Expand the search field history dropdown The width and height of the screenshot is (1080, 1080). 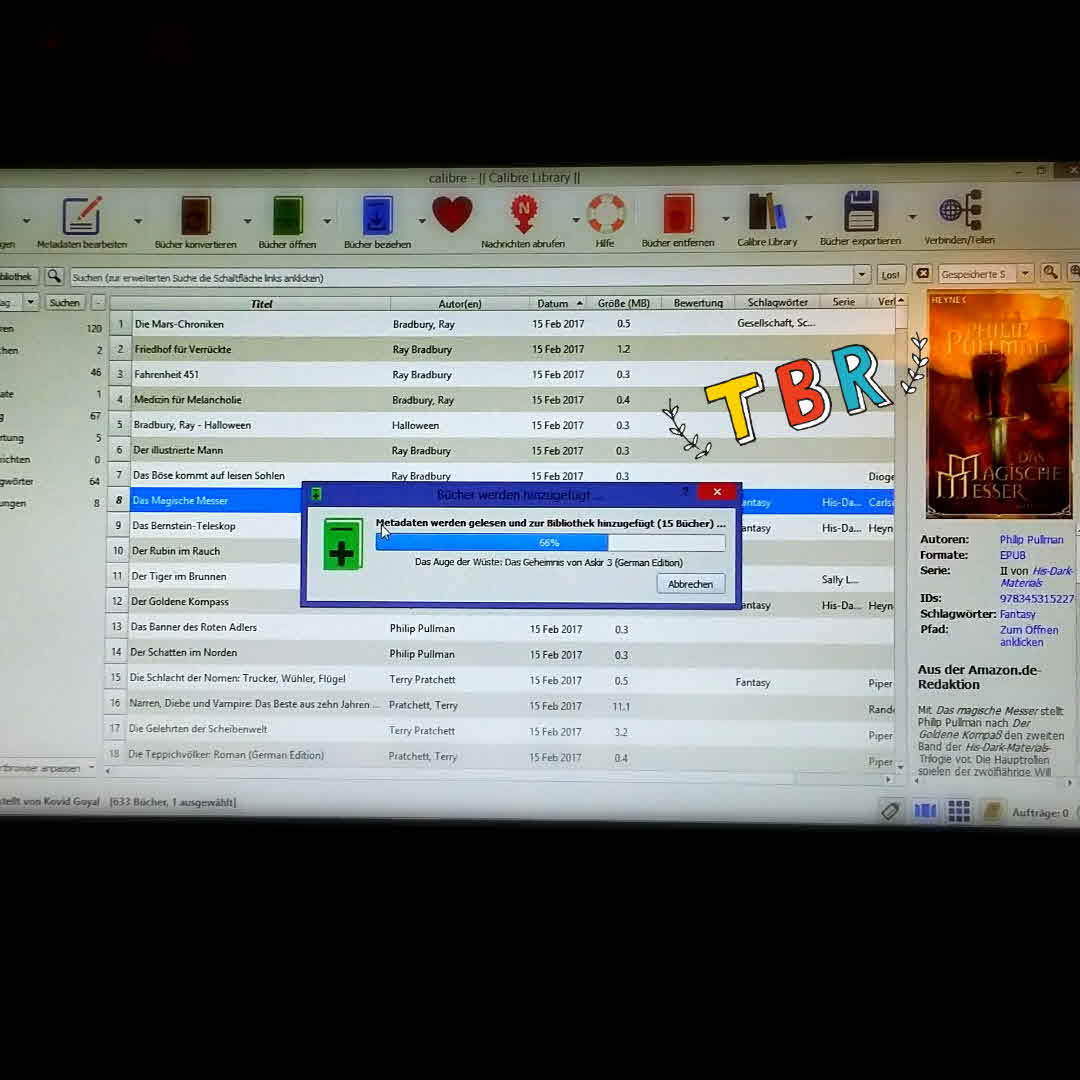tap(861, 275)
